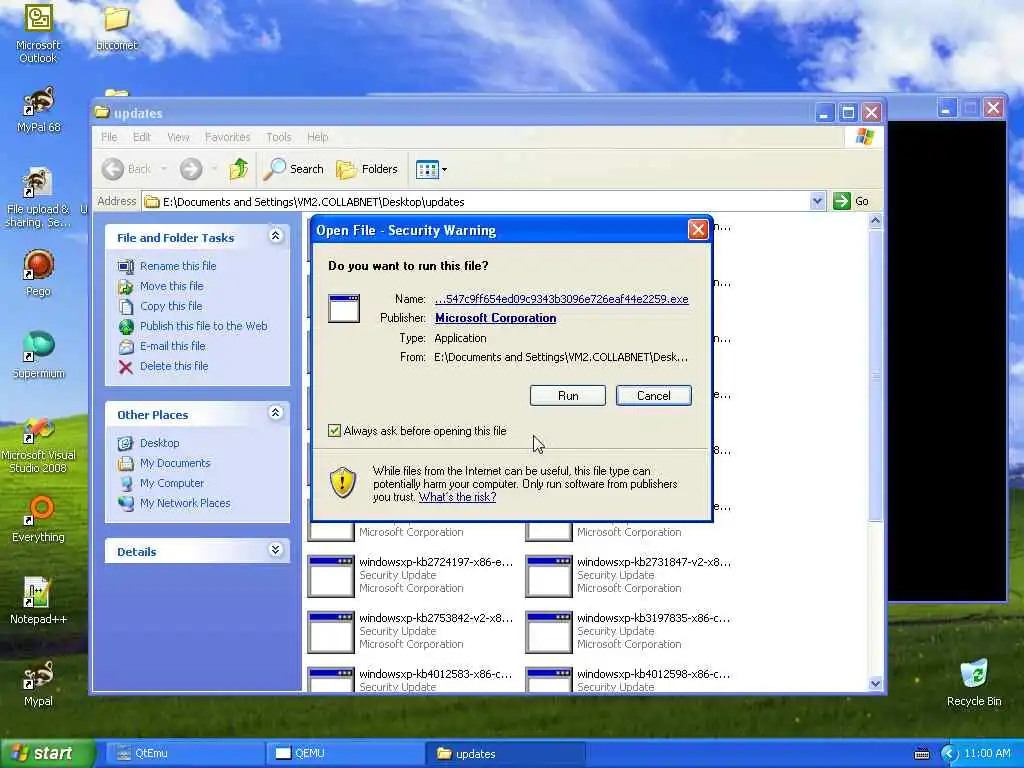This screenshot has width=1024, height=768.
Task: Click the file list scroll up arrow
Action: [875, 221]
